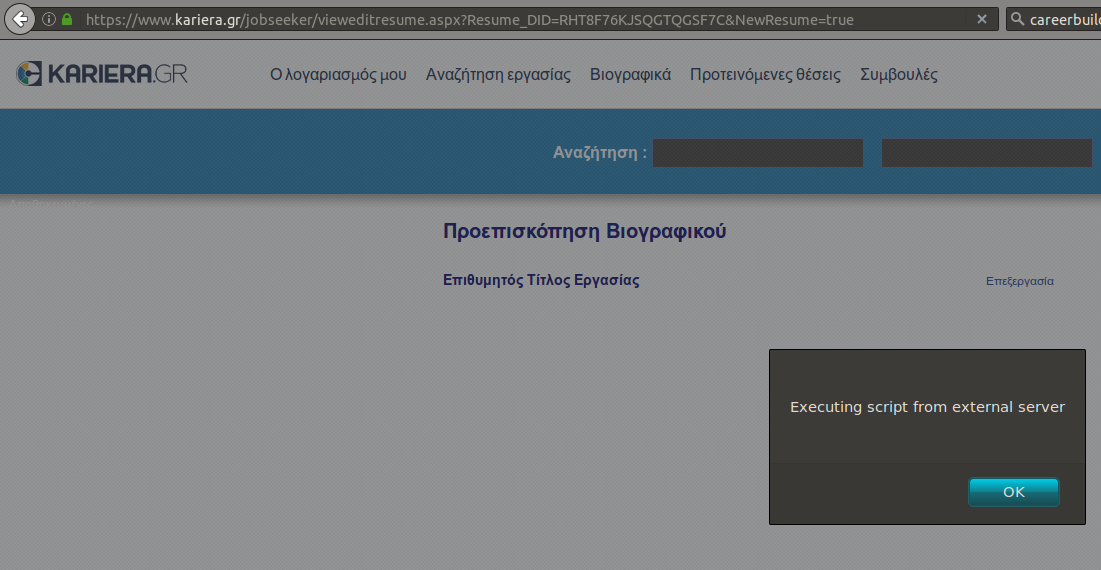Select Προτεινόμενες θέσεις in navigation
1101x570 pixels.
click(x=765, y=75)
